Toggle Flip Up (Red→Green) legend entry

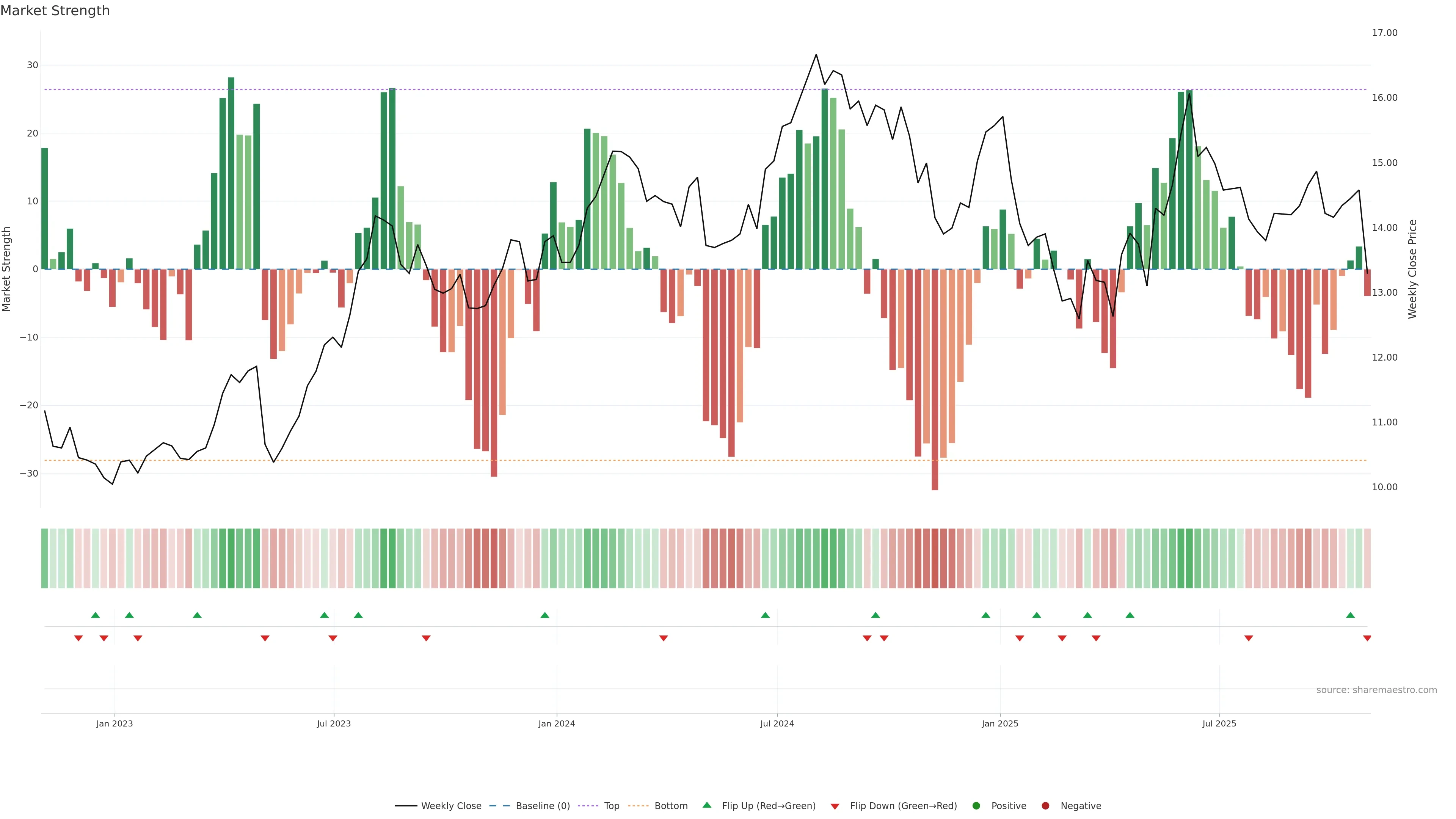pos(768,806)
